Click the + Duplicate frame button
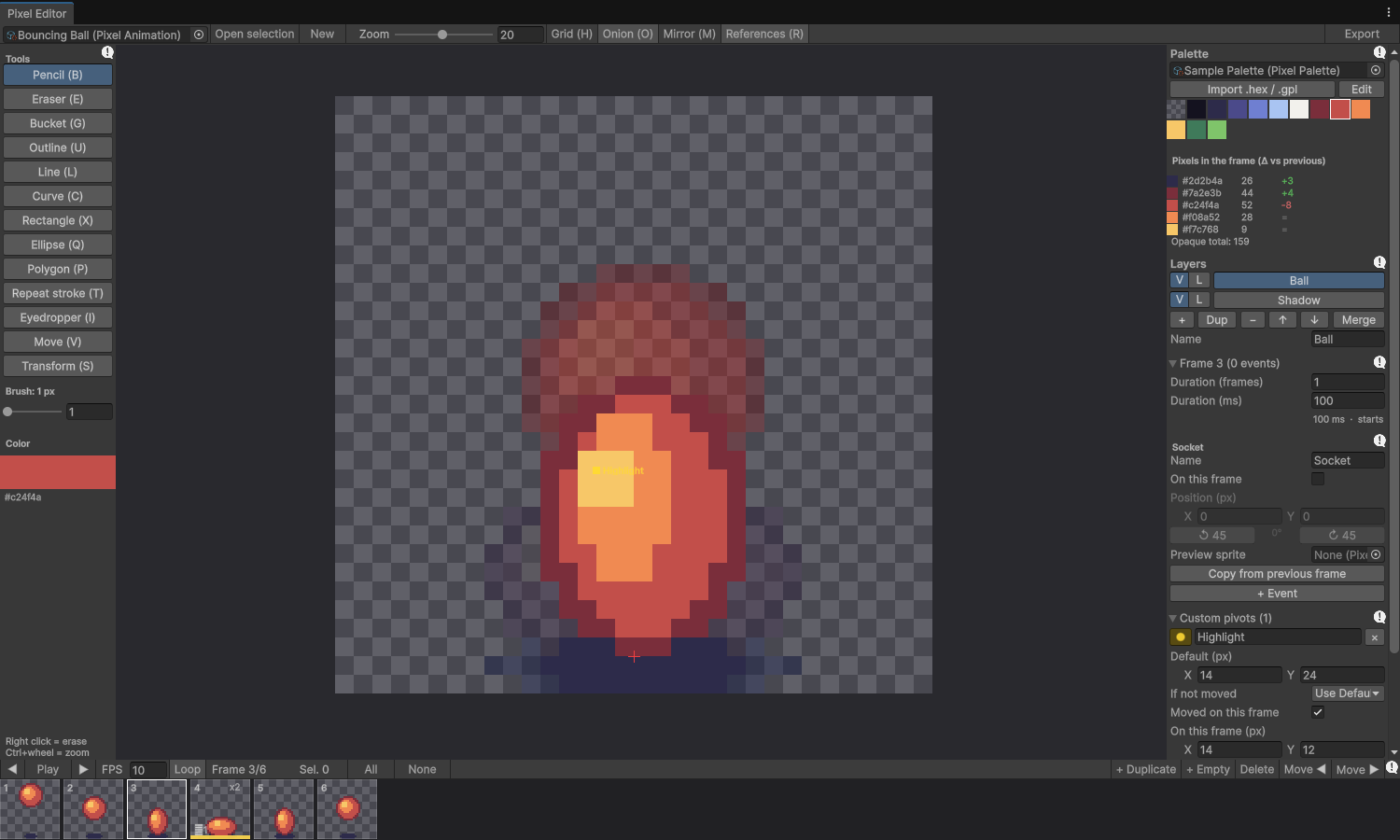 [x=1146, y=769]
